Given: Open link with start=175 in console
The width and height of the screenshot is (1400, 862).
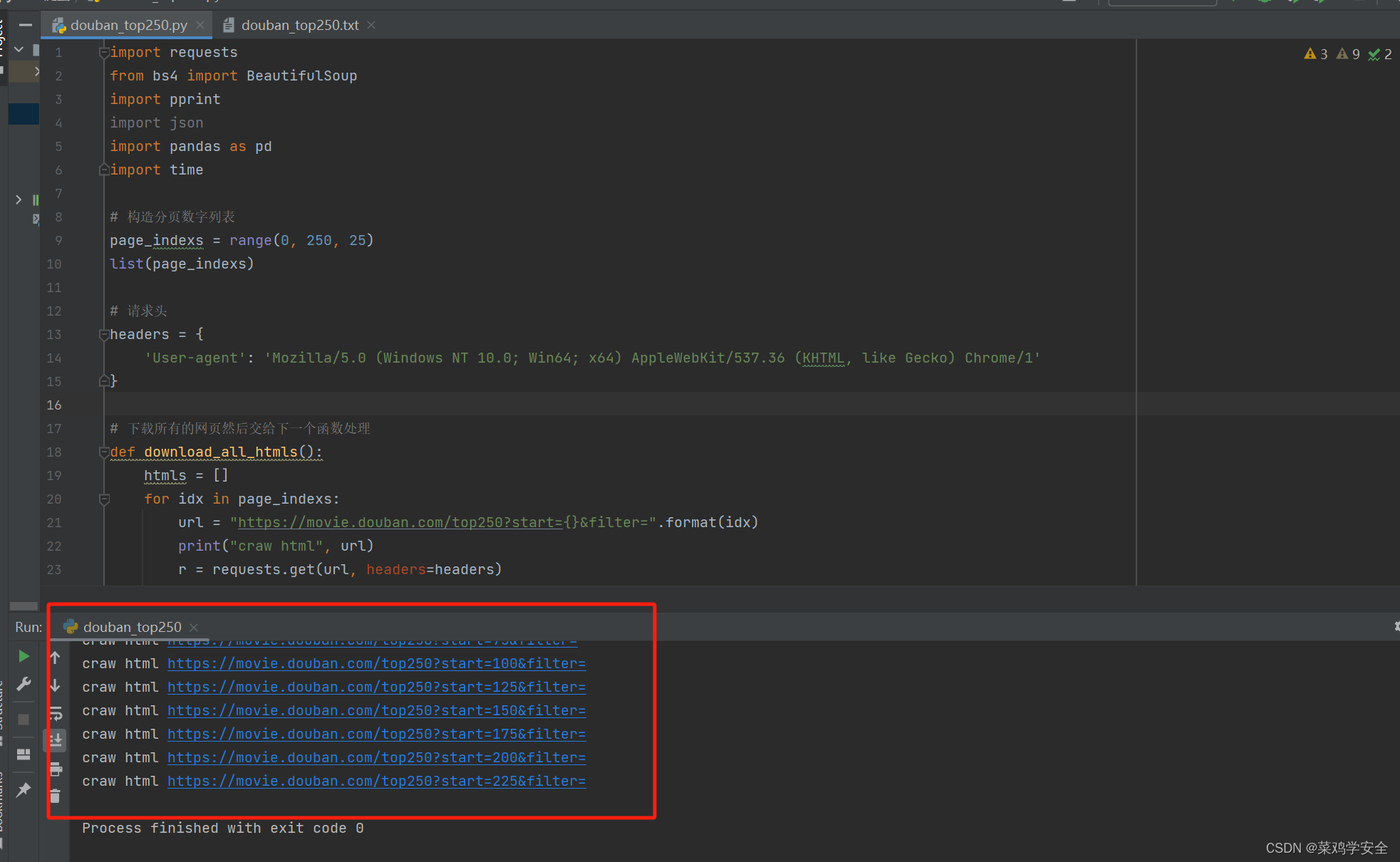Looking at the screenshot, I should pos(376,734).
